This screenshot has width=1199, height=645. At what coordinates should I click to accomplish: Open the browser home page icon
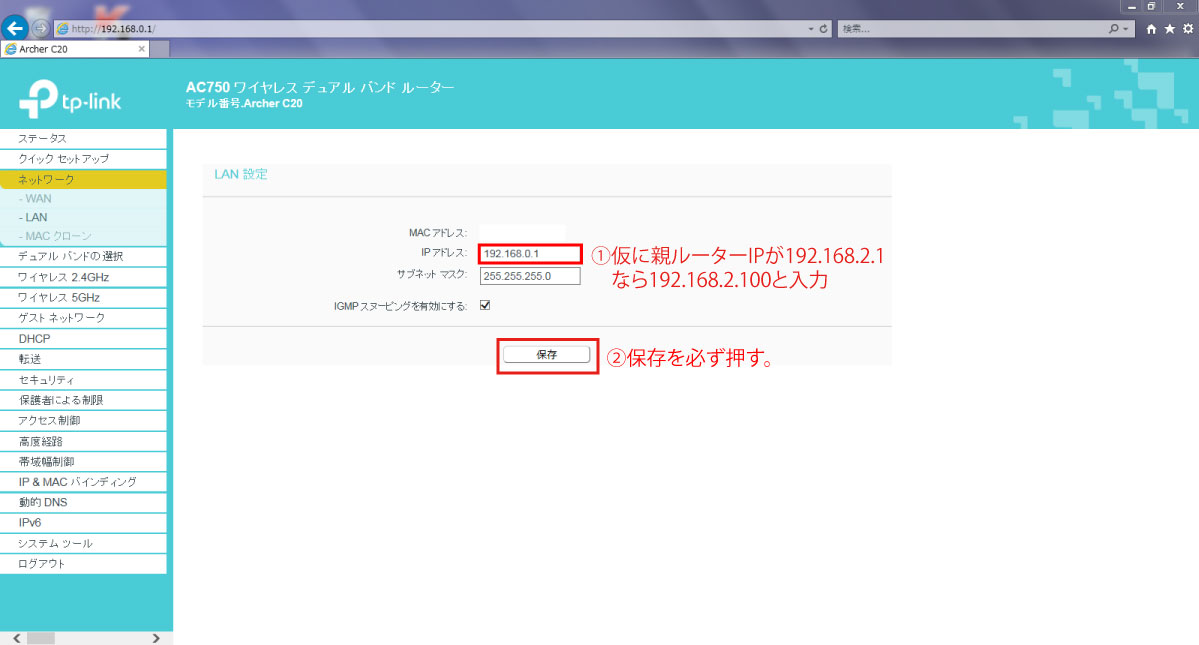click(1152, 29)
